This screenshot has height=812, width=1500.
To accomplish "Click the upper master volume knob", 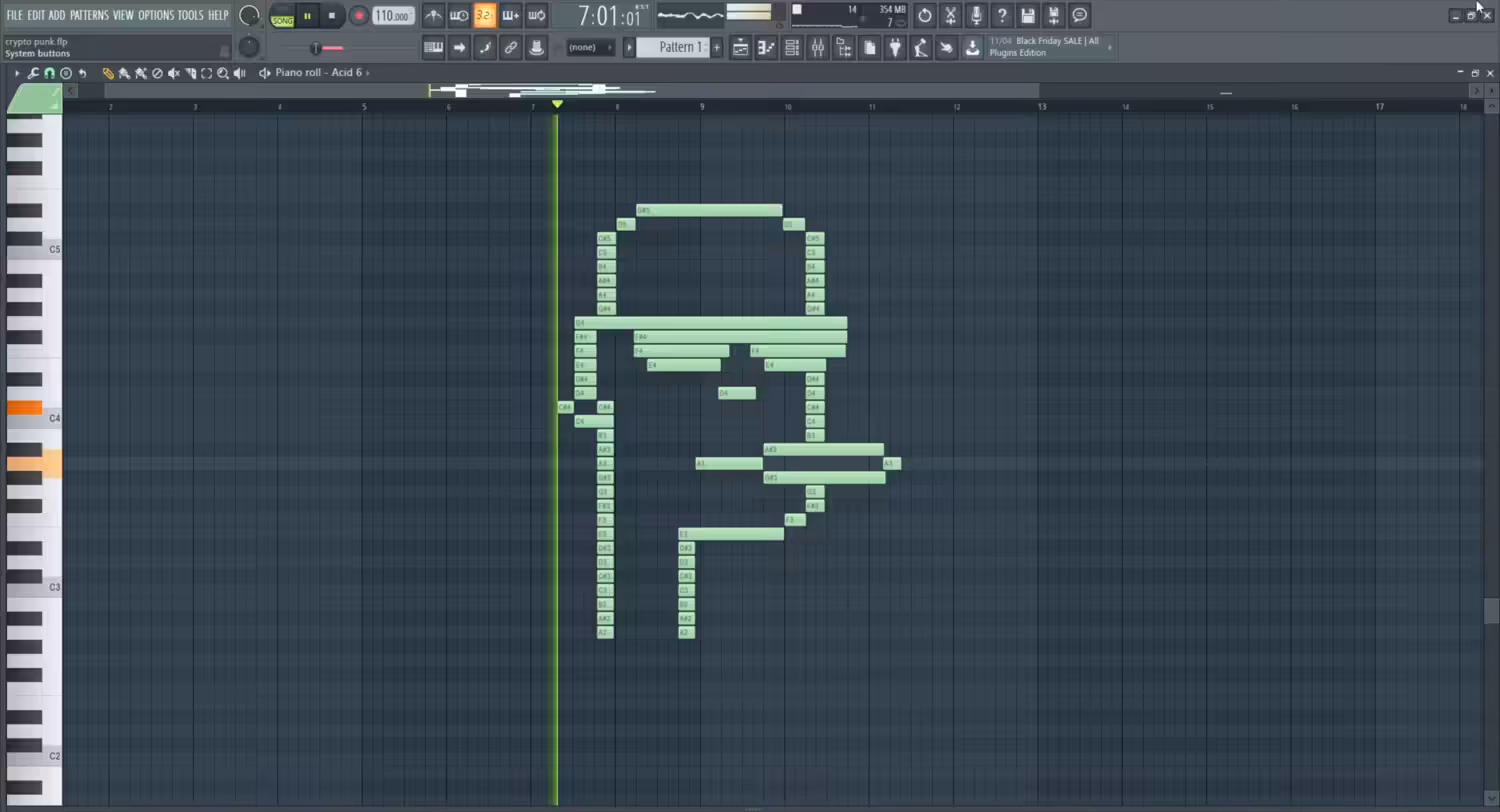I will [x=250, y=15].
